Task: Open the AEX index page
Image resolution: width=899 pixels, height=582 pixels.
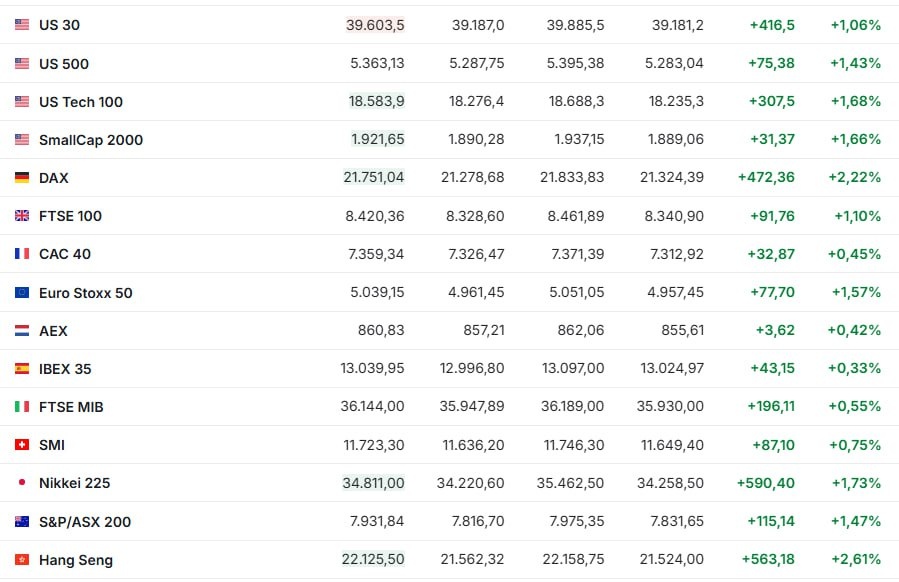Action: (x=53, y=331)
